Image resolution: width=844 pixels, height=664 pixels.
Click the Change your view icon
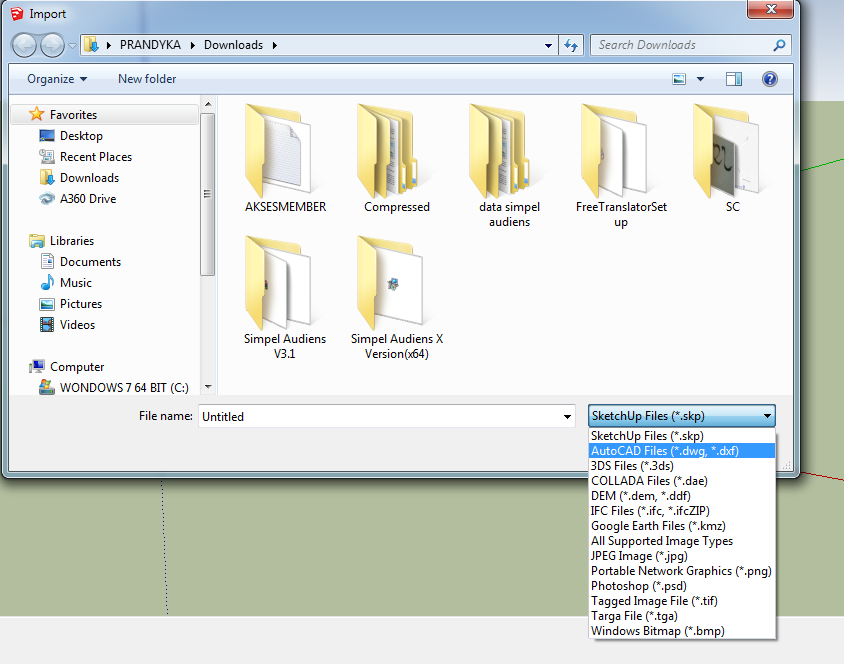[x=679, y=80]
